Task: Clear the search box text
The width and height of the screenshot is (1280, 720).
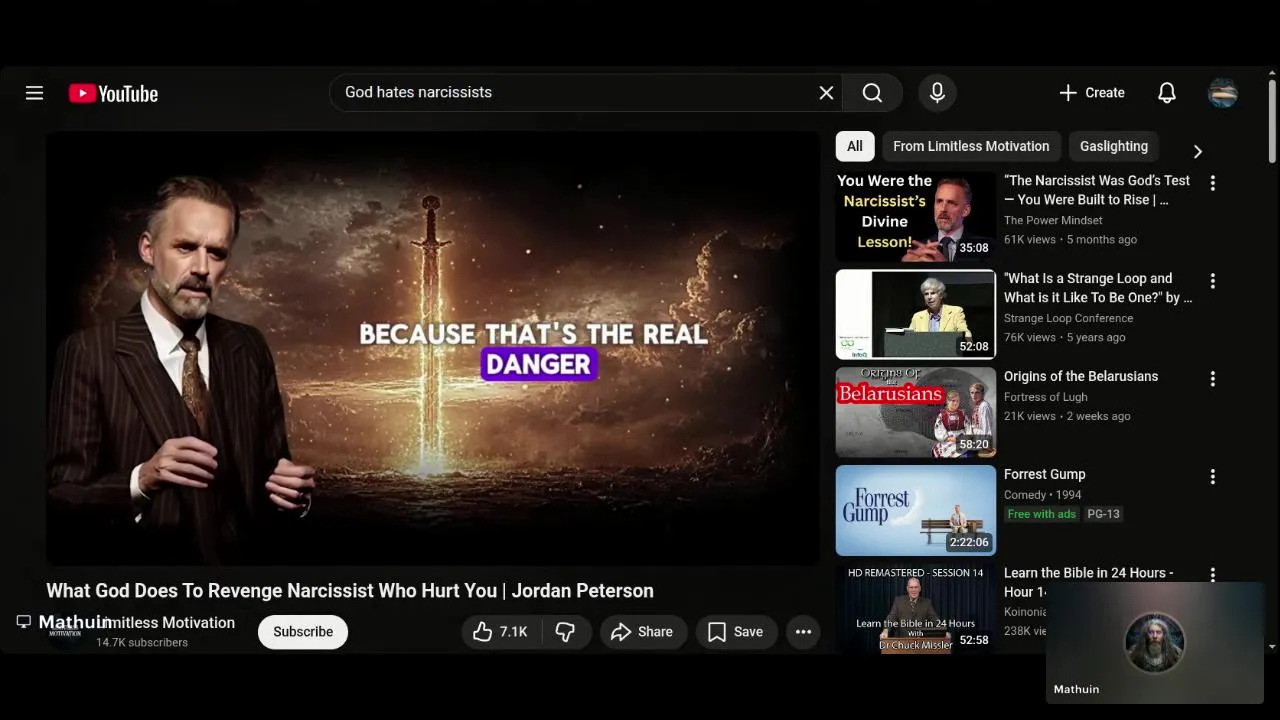Action: (826, 93)
